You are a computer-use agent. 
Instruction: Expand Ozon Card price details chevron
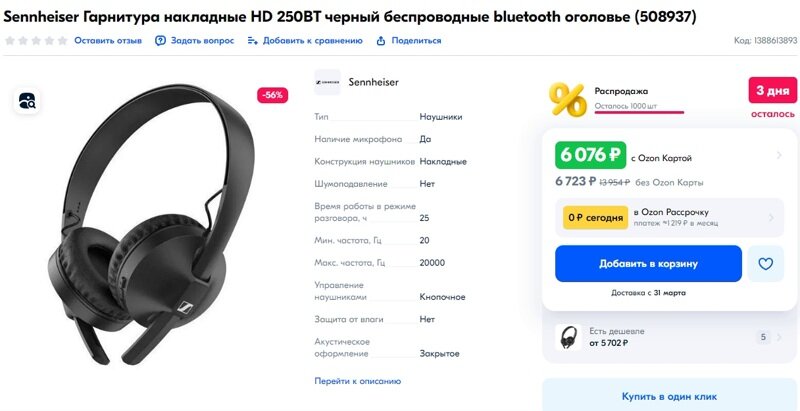(x=779, y=155)
